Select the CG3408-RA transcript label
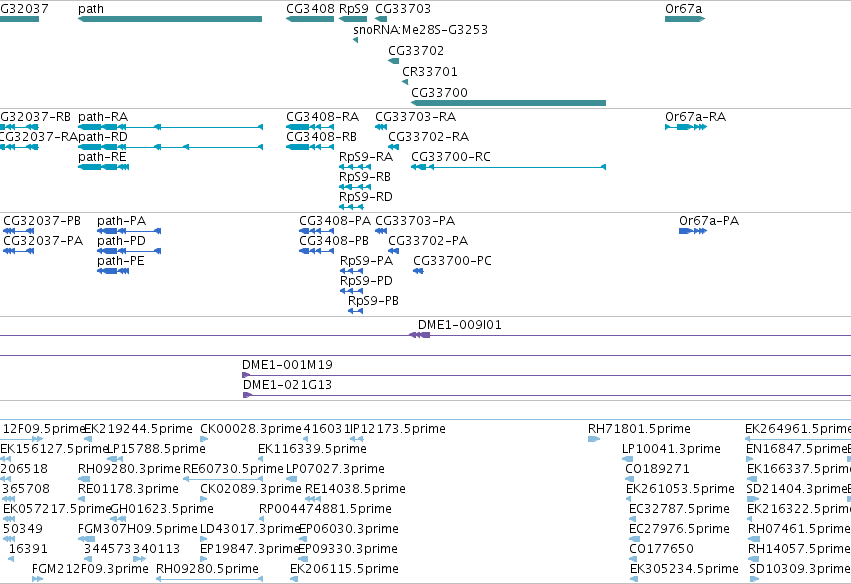 [322, 117]
